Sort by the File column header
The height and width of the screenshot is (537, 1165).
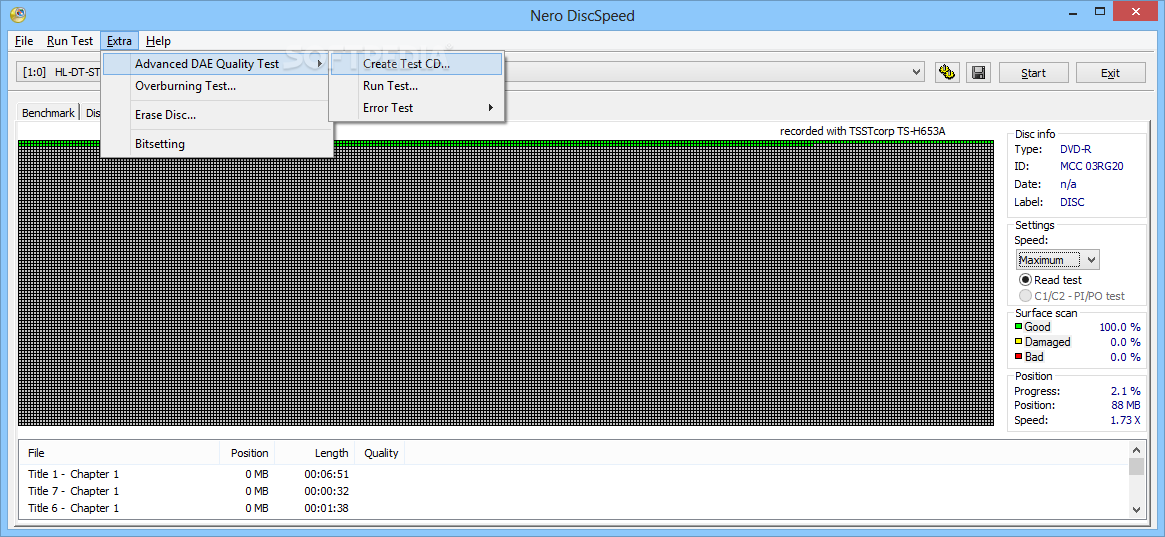(120, 453)
